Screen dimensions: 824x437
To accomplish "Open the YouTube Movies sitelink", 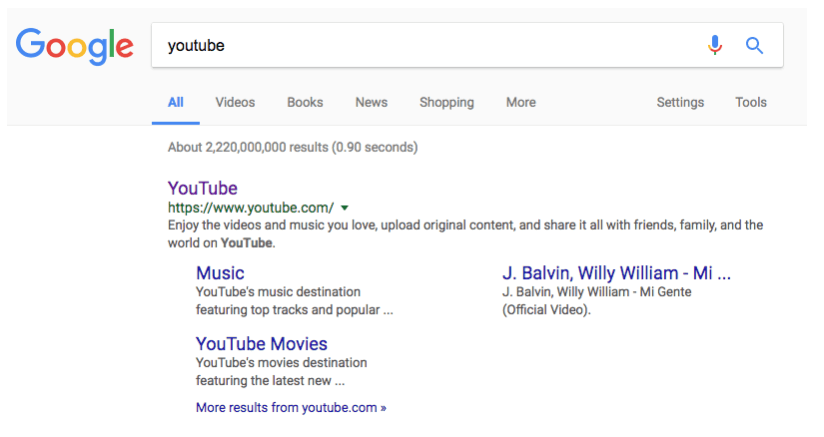I will coord(261,344).
